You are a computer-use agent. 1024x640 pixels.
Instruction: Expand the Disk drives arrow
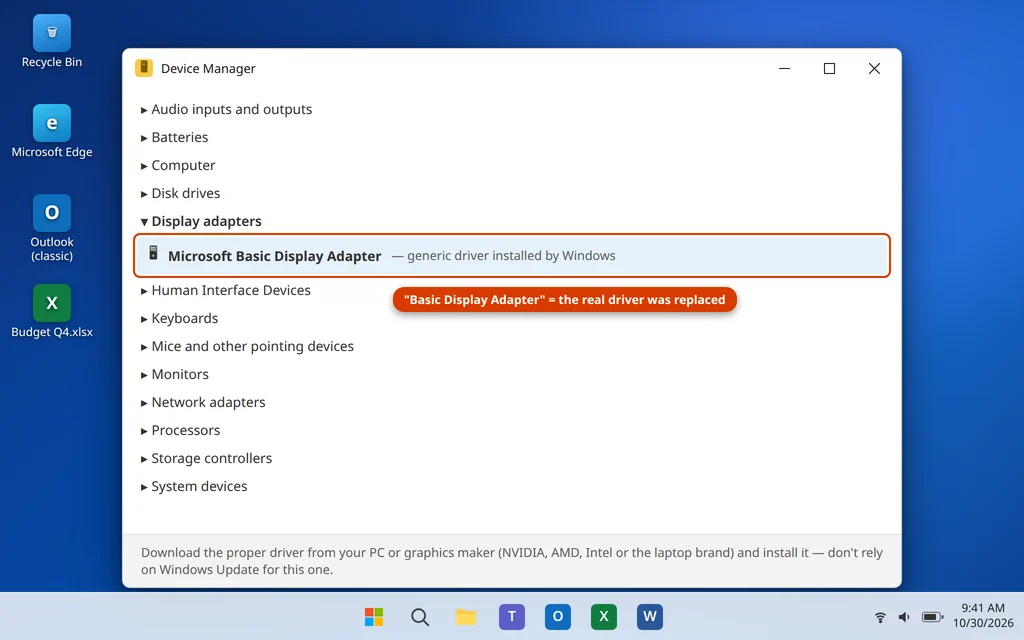click(144, 194)
